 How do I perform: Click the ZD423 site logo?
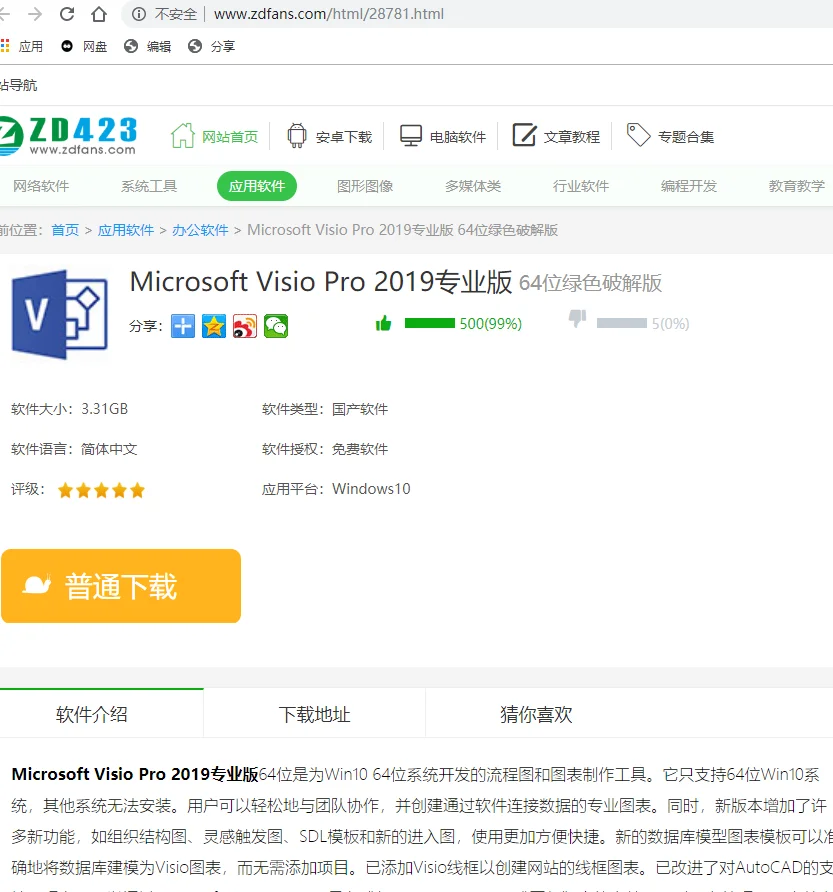click(x=68, y=135)
